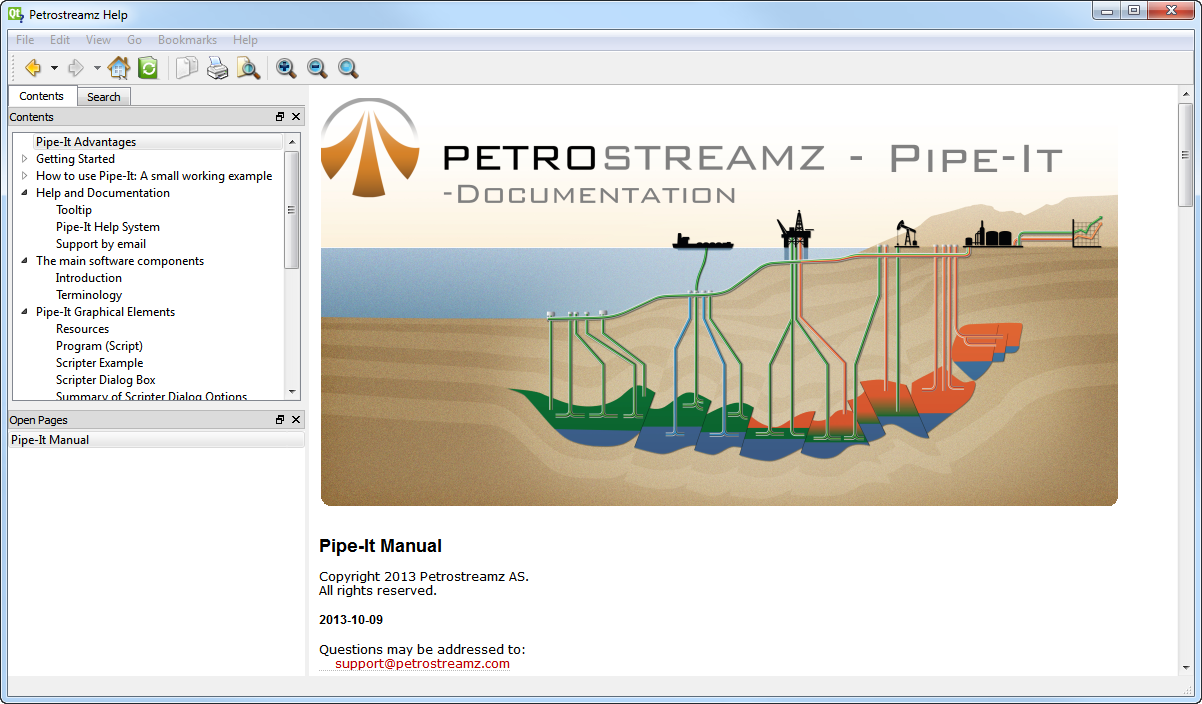Open the Bookmarks menu

187,40
